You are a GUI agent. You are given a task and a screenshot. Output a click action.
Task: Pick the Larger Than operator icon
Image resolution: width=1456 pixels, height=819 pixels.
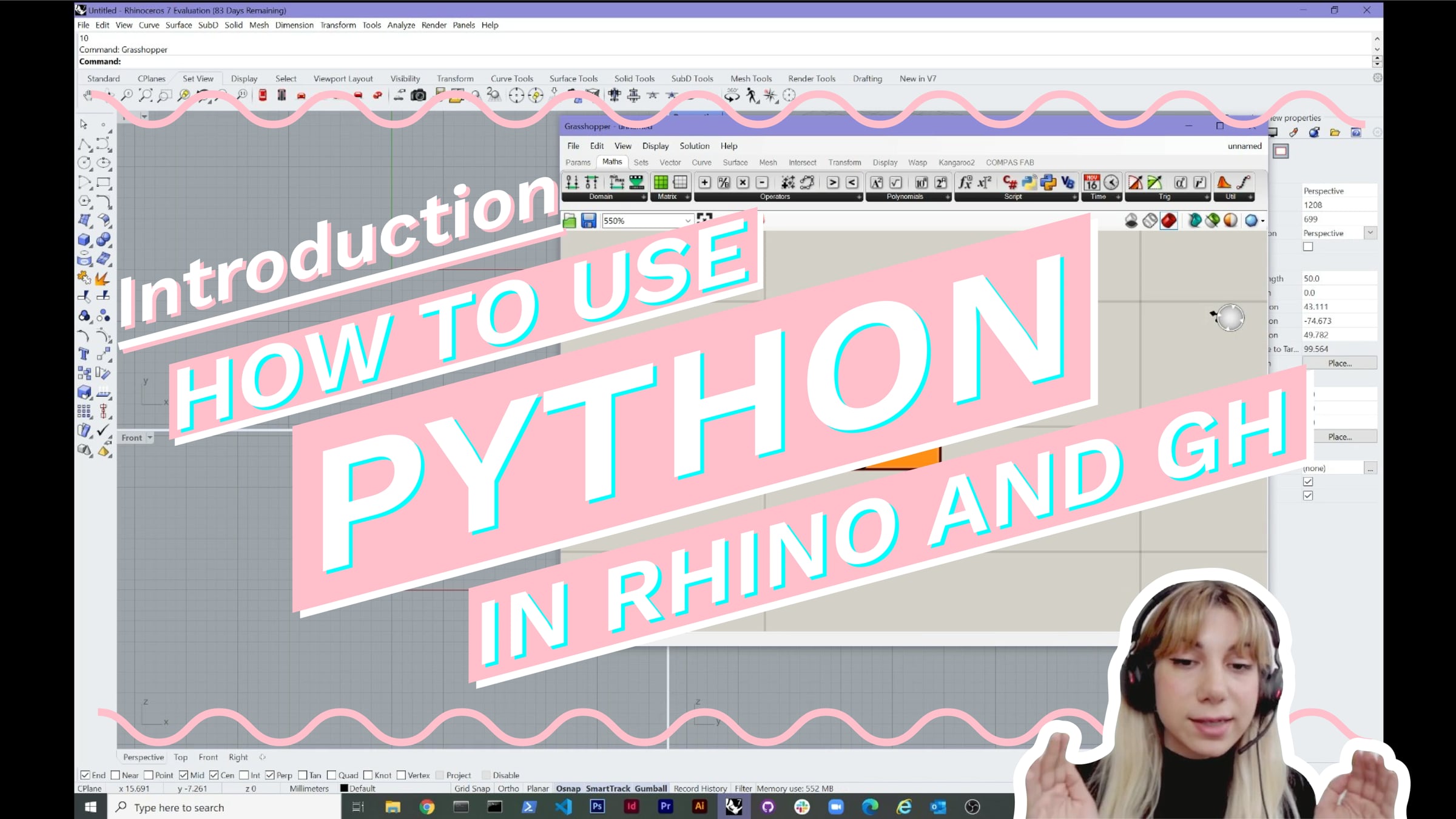(833, 183)
